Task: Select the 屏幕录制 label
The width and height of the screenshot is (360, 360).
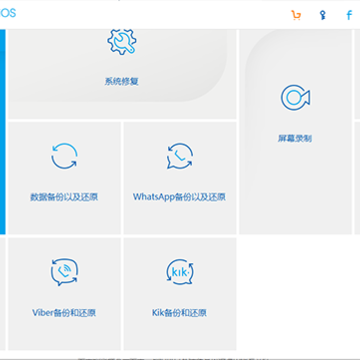Action: (x=295, y=138)
